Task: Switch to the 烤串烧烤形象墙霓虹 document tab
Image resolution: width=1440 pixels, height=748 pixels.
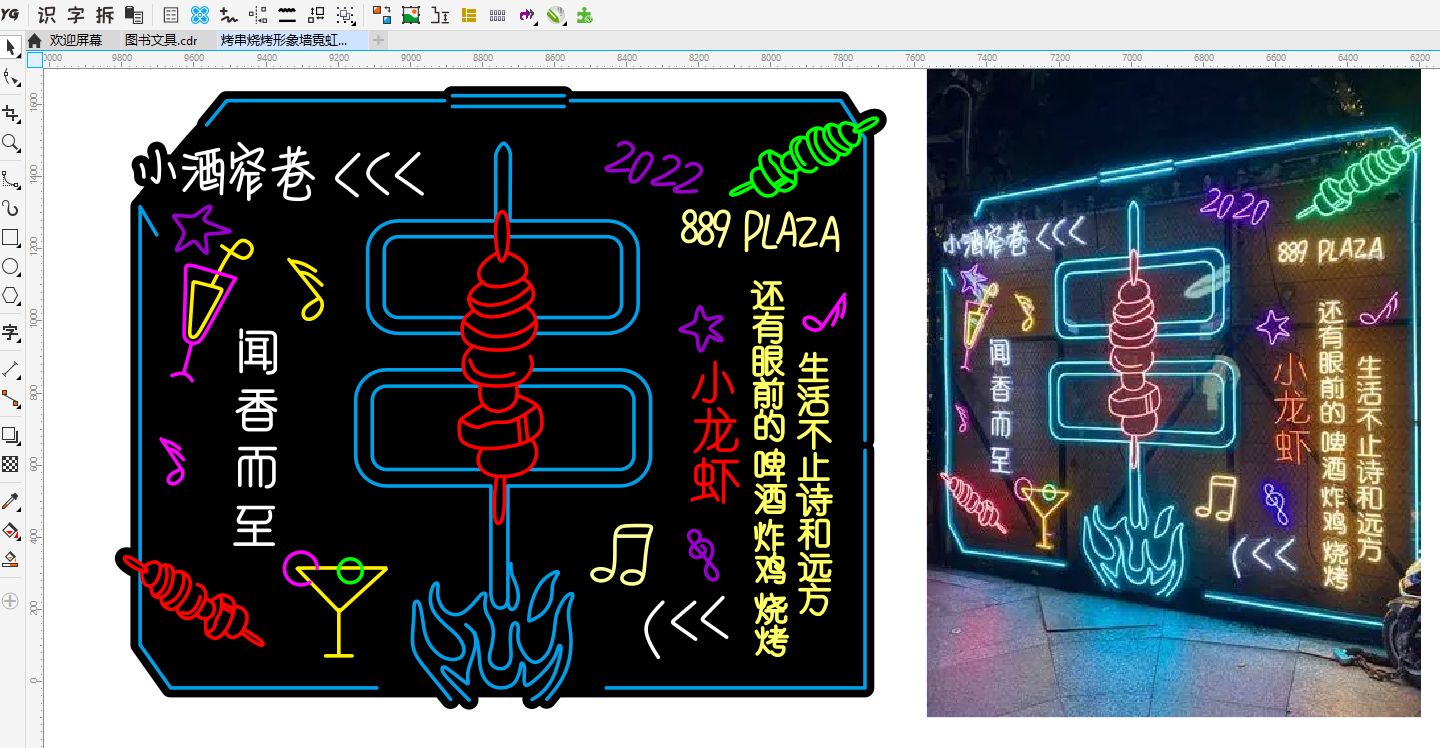Action: point(283,40)
